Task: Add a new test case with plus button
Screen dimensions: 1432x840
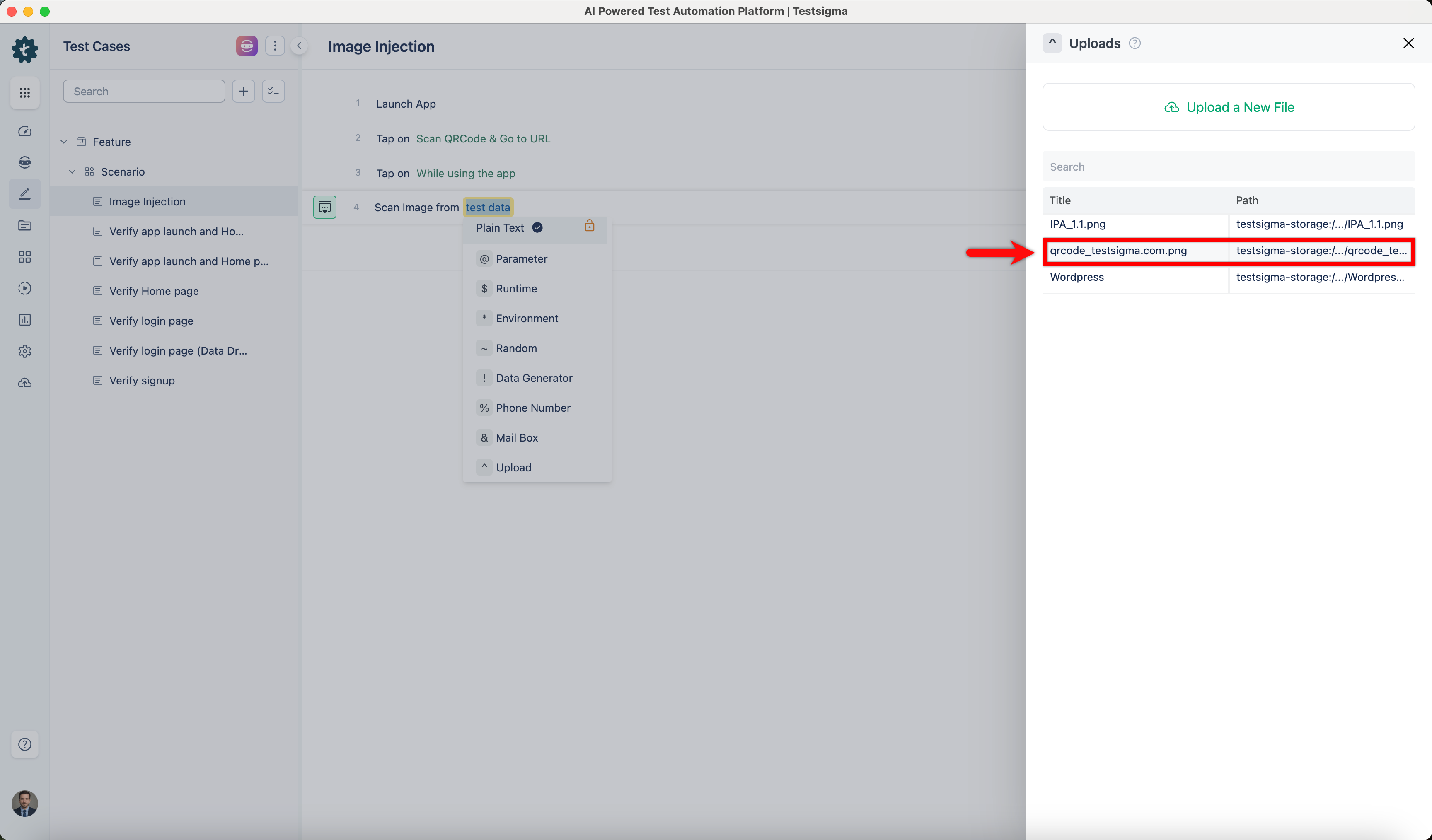Action: (243, 92)
